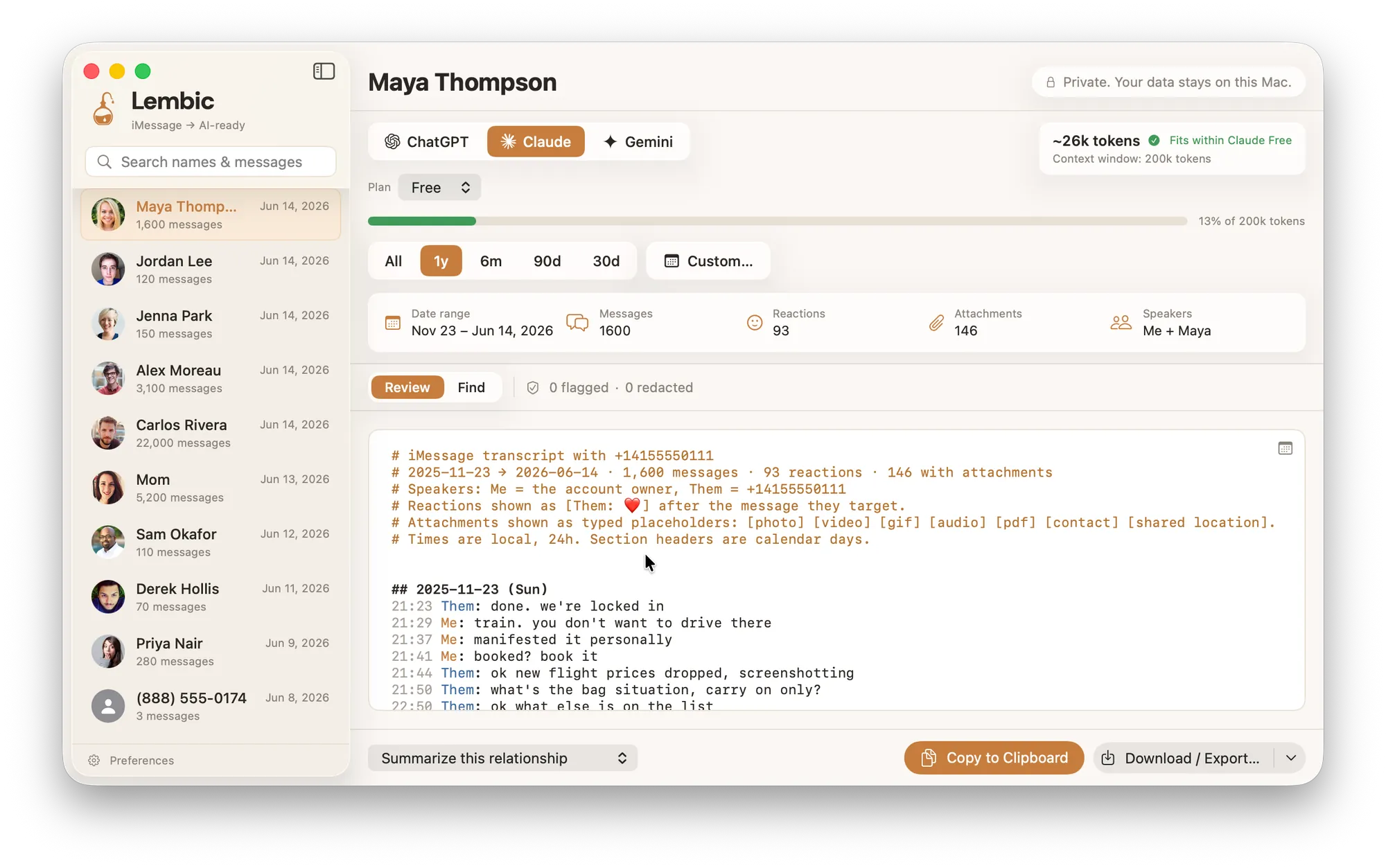Select the All time range

click(394, 261)
